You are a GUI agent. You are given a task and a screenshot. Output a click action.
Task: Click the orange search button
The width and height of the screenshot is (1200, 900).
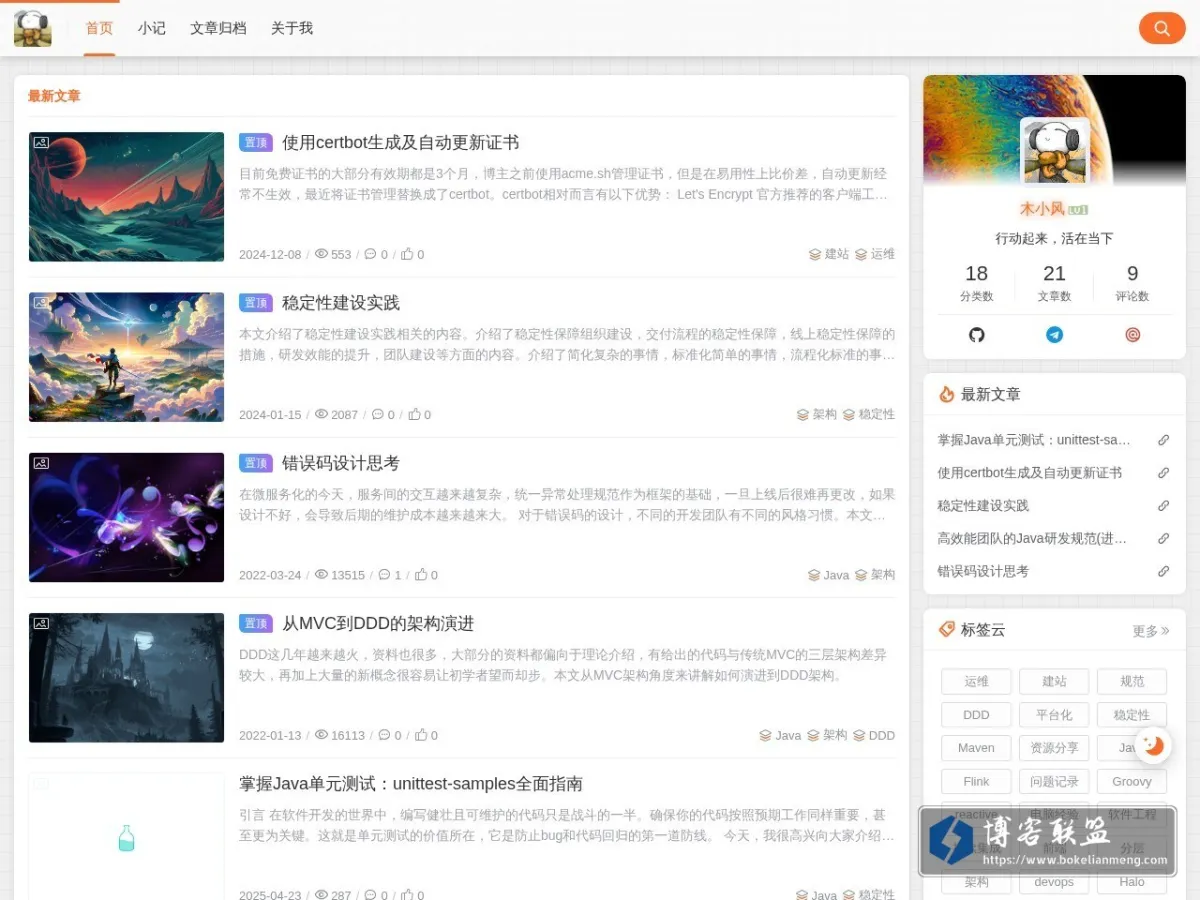point(1162,28)
